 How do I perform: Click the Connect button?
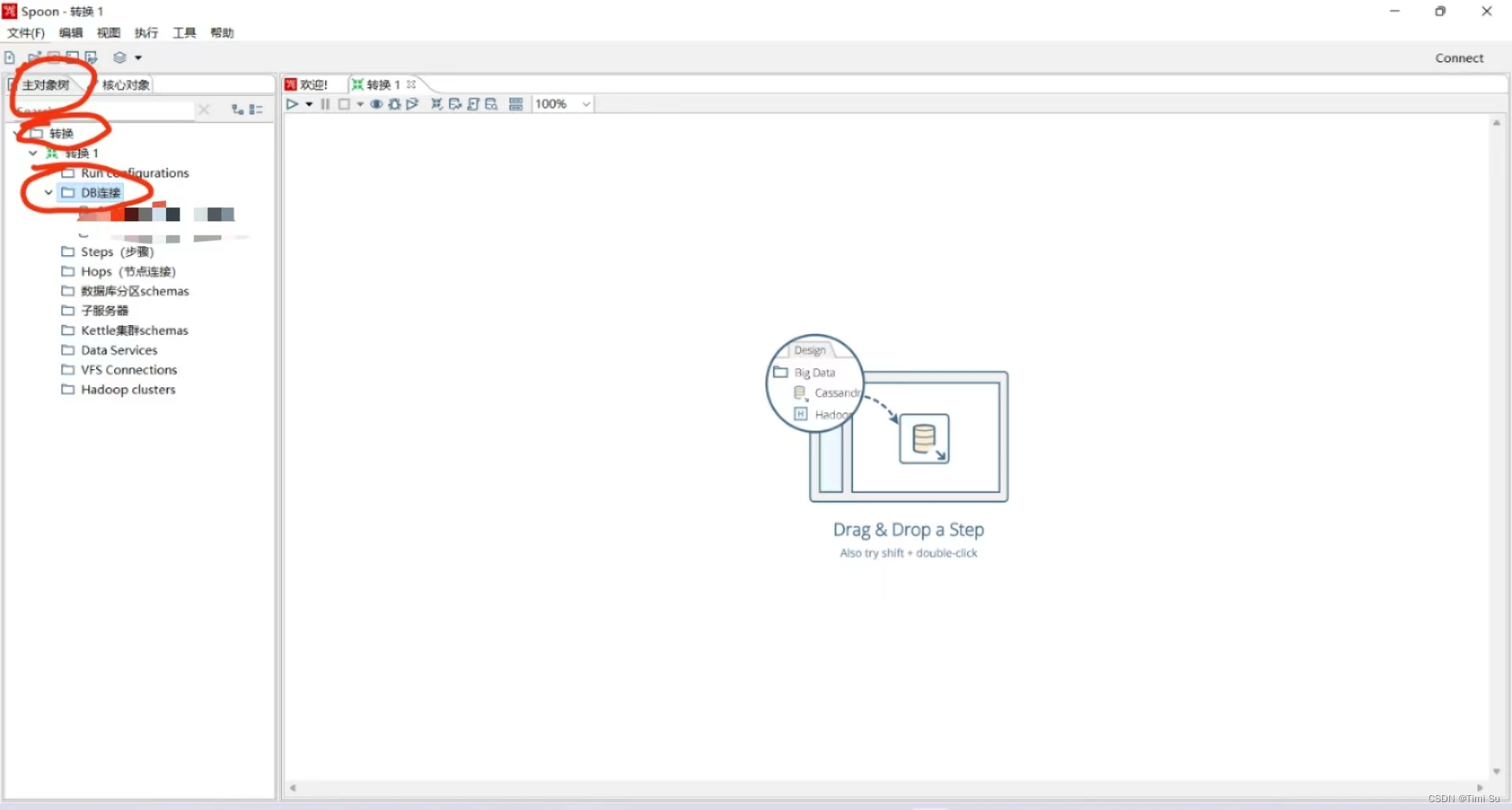click(1458, 57)
